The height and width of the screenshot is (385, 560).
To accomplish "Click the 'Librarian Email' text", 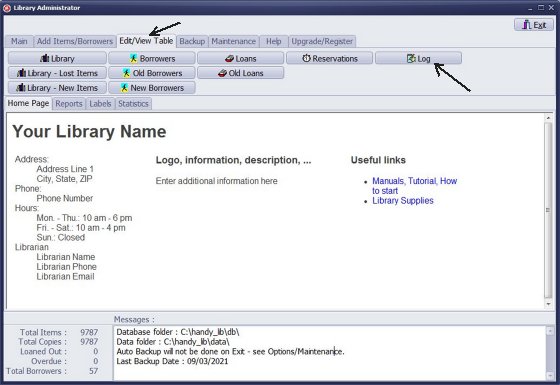I will coord(65,276).
